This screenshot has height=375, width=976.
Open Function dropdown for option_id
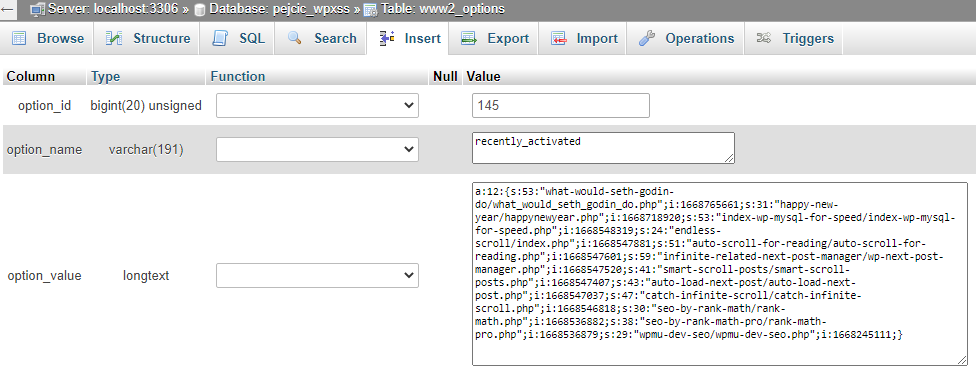coord(317,105)
